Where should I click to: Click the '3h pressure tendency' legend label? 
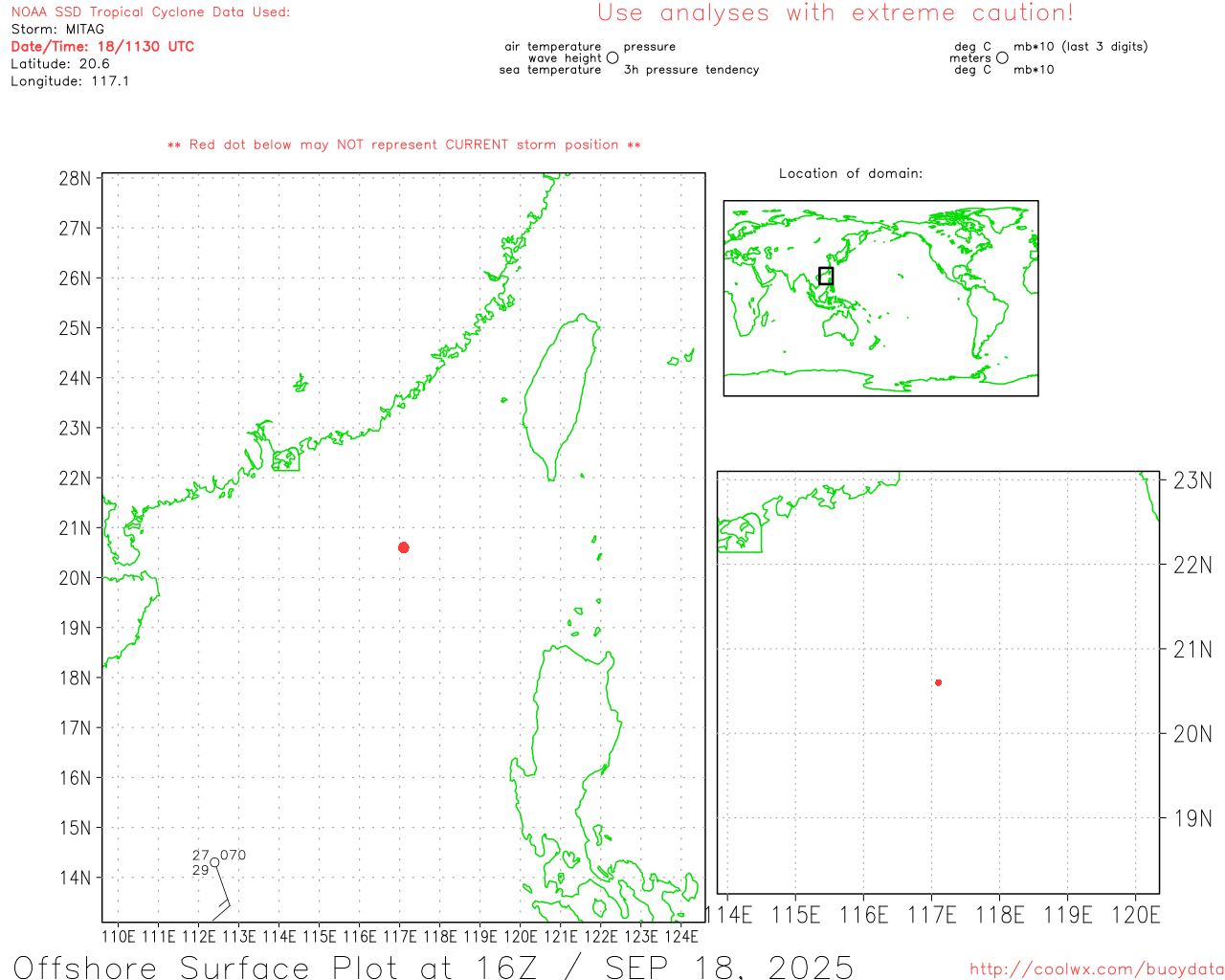(692, 70)
